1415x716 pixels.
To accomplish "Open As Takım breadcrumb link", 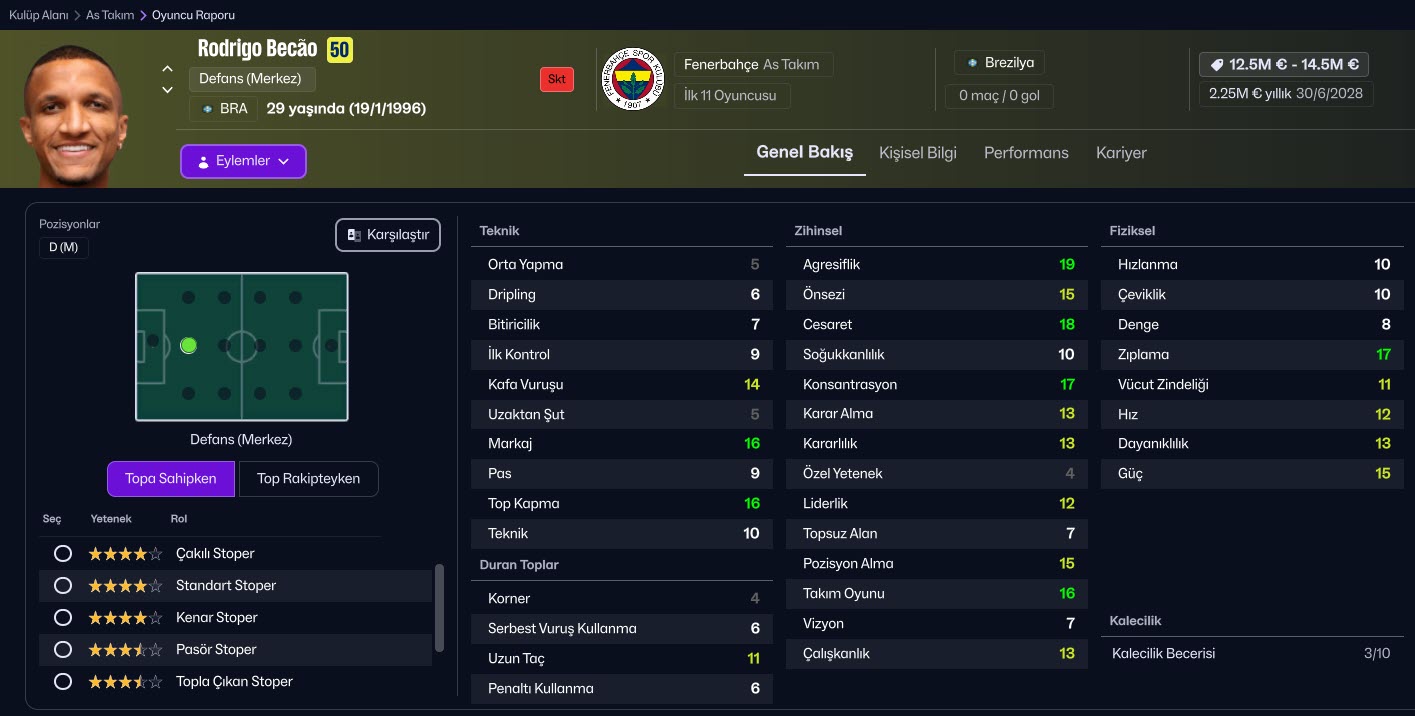I will [110, 15].
